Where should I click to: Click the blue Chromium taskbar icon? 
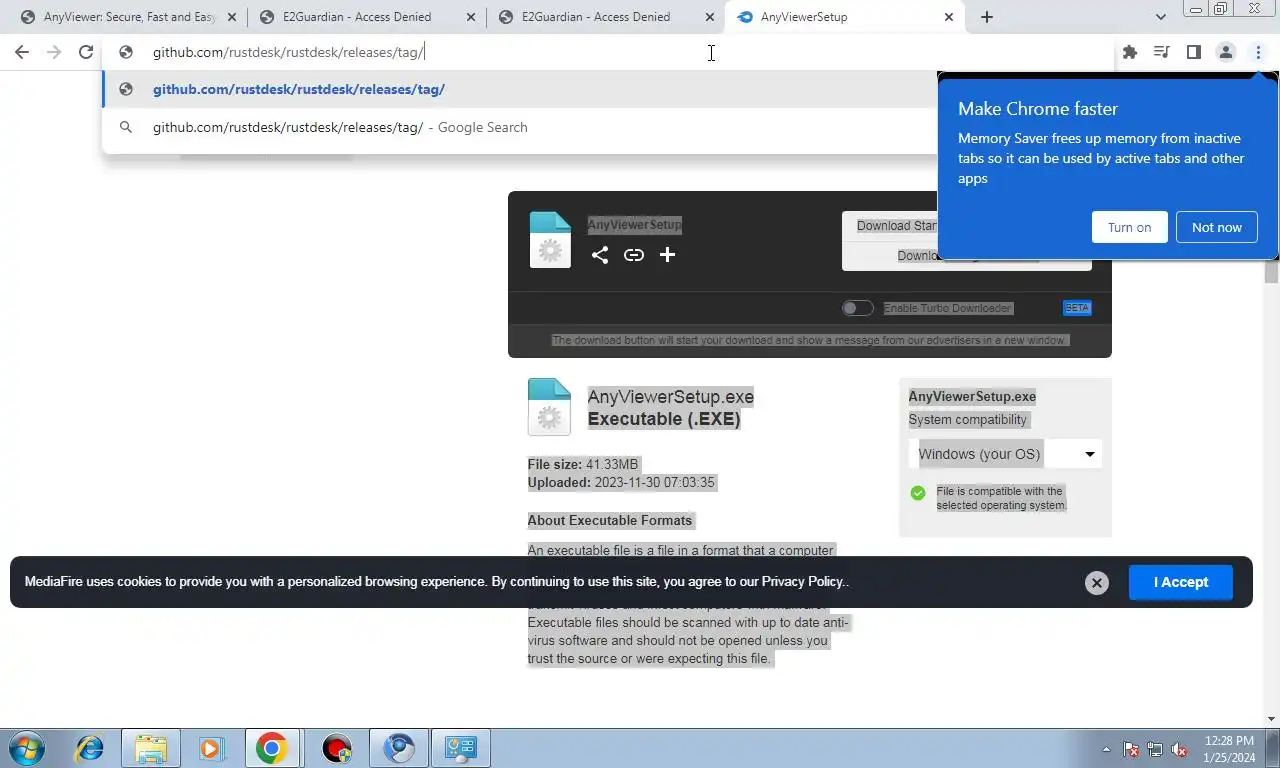pyautogui.click(x=400, y=748)
